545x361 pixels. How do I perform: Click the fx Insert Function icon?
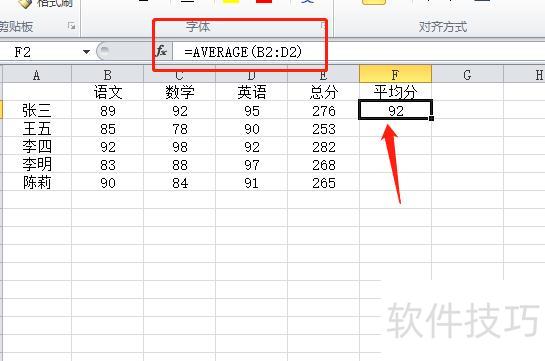[x=161, y=52]
